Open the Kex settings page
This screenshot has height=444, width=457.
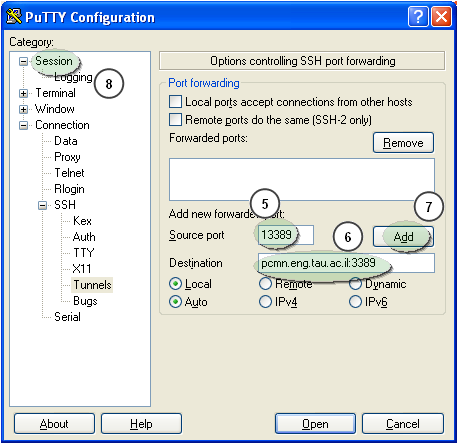point(82,221)
